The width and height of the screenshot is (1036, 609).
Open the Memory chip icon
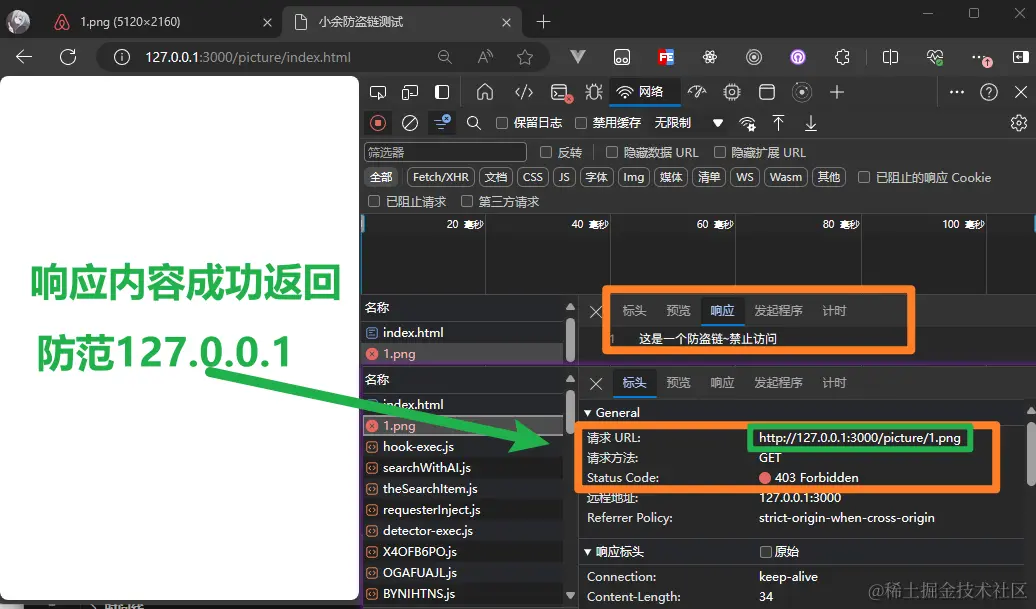point(732,92)
